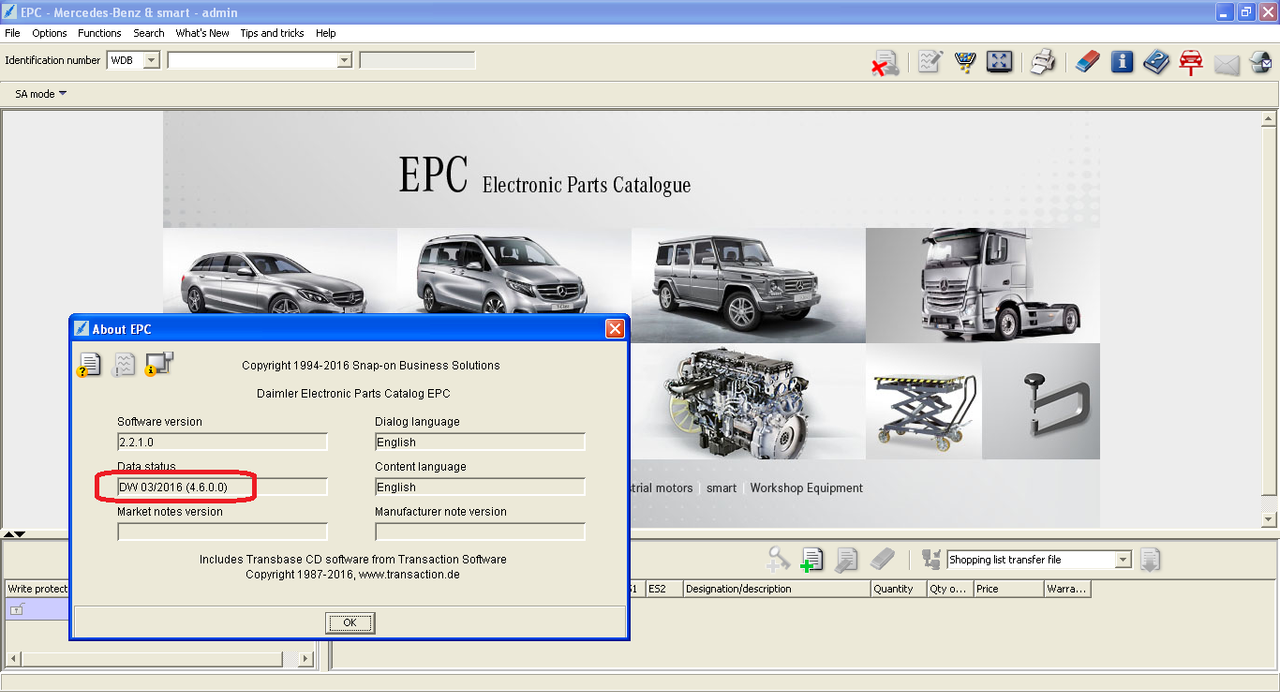This screenshot has height=692, width=1280.
Task: Click the SUV vehicle thumbnail
Action: pos(748,285)
